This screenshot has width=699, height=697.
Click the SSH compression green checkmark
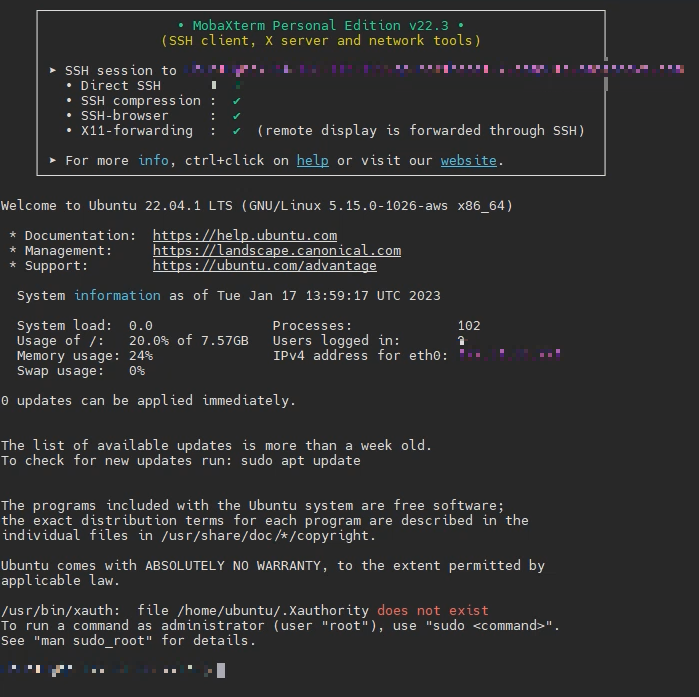point(236,101)
